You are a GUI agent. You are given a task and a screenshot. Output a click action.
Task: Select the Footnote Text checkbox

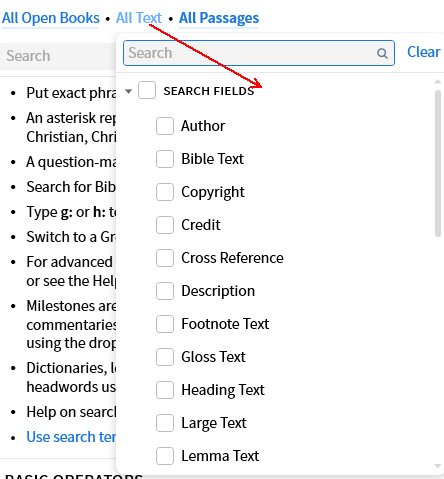point(165,324)
